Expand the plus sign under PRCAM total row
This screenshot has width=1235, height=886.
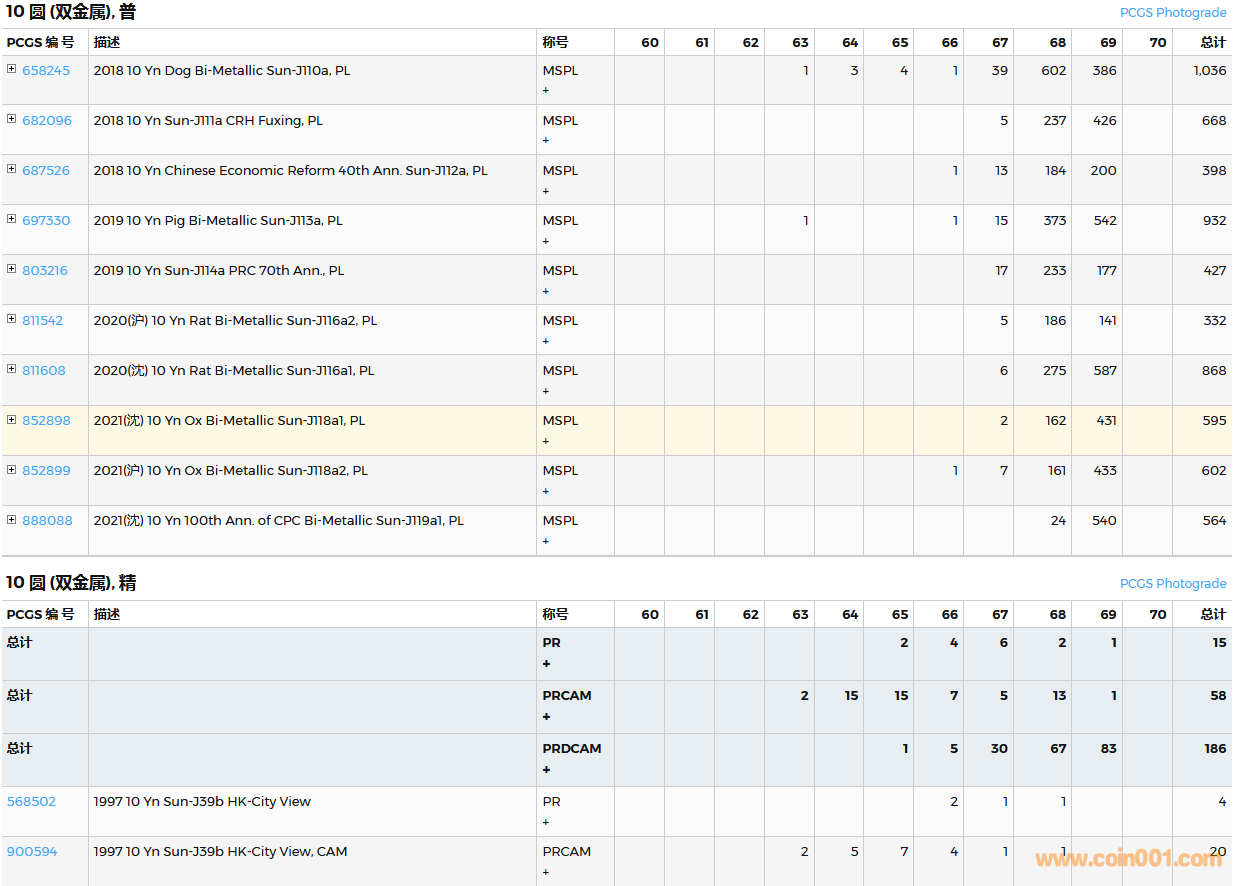pos(546,716)
